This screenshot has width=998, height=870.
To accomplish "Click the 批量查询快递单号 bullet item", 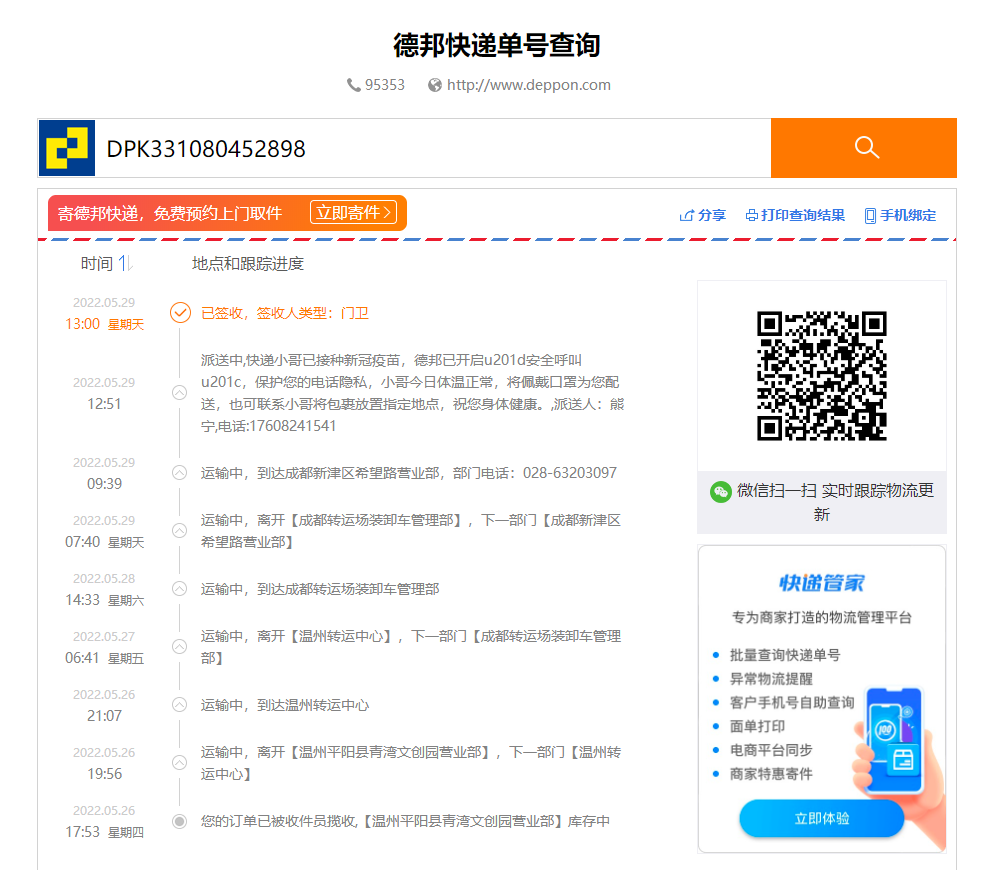I will [x=785, y=655].
